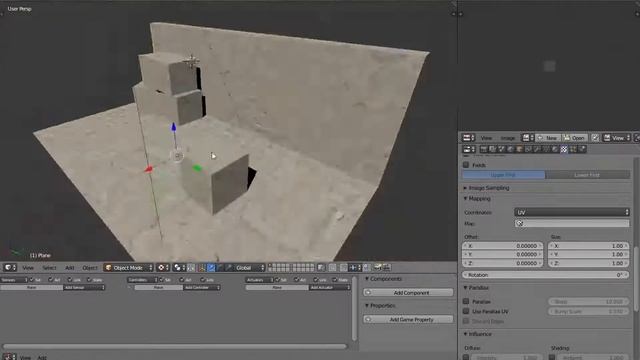
Task: Click the New image button
Action: 548,138
